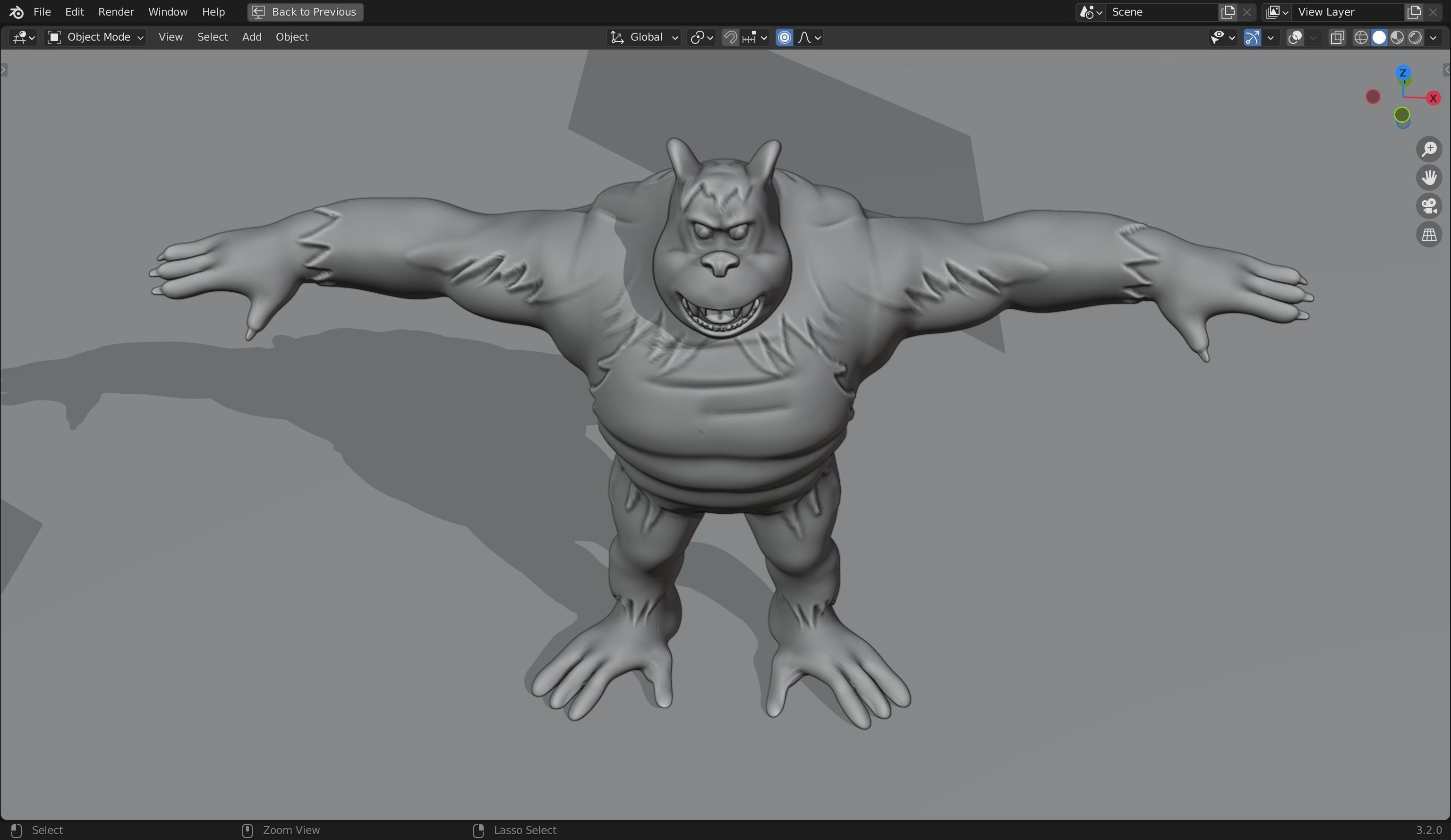Open the Transform Orientation Global dropdown
This screenshot has width=1451, height=840.
click(x=644, y=37)
